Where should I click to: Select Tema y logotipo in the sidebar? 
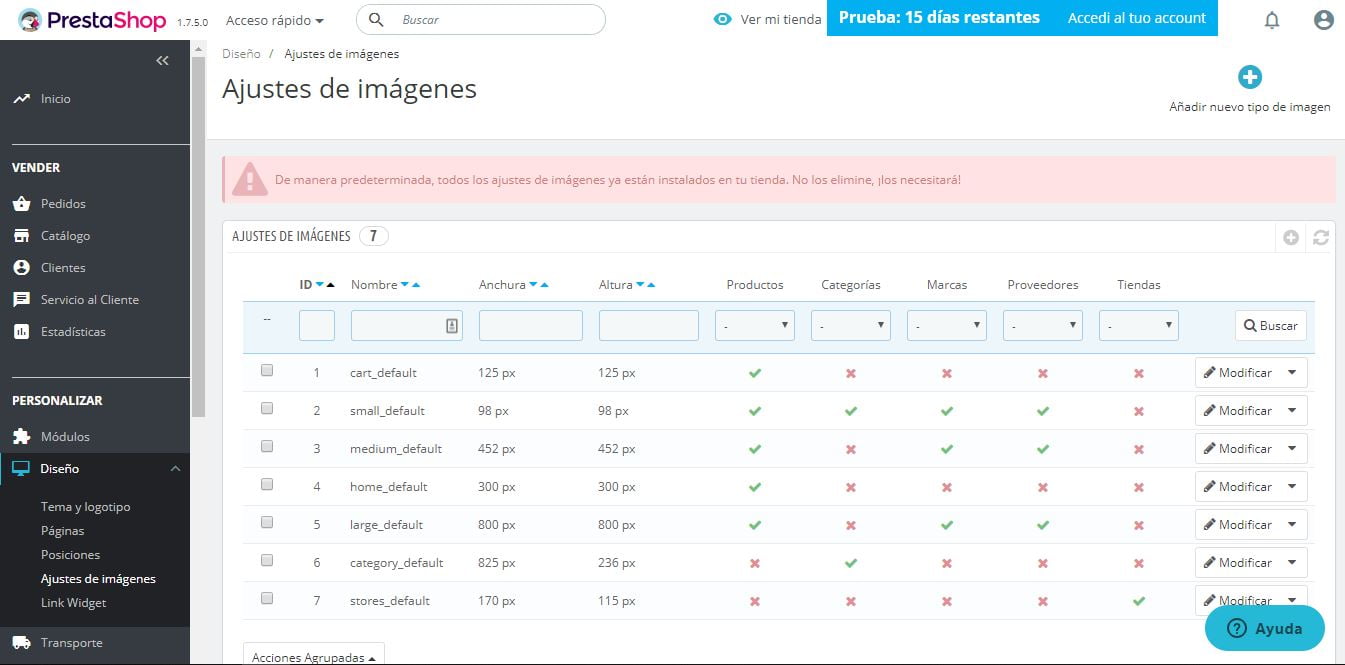[83, 506]
